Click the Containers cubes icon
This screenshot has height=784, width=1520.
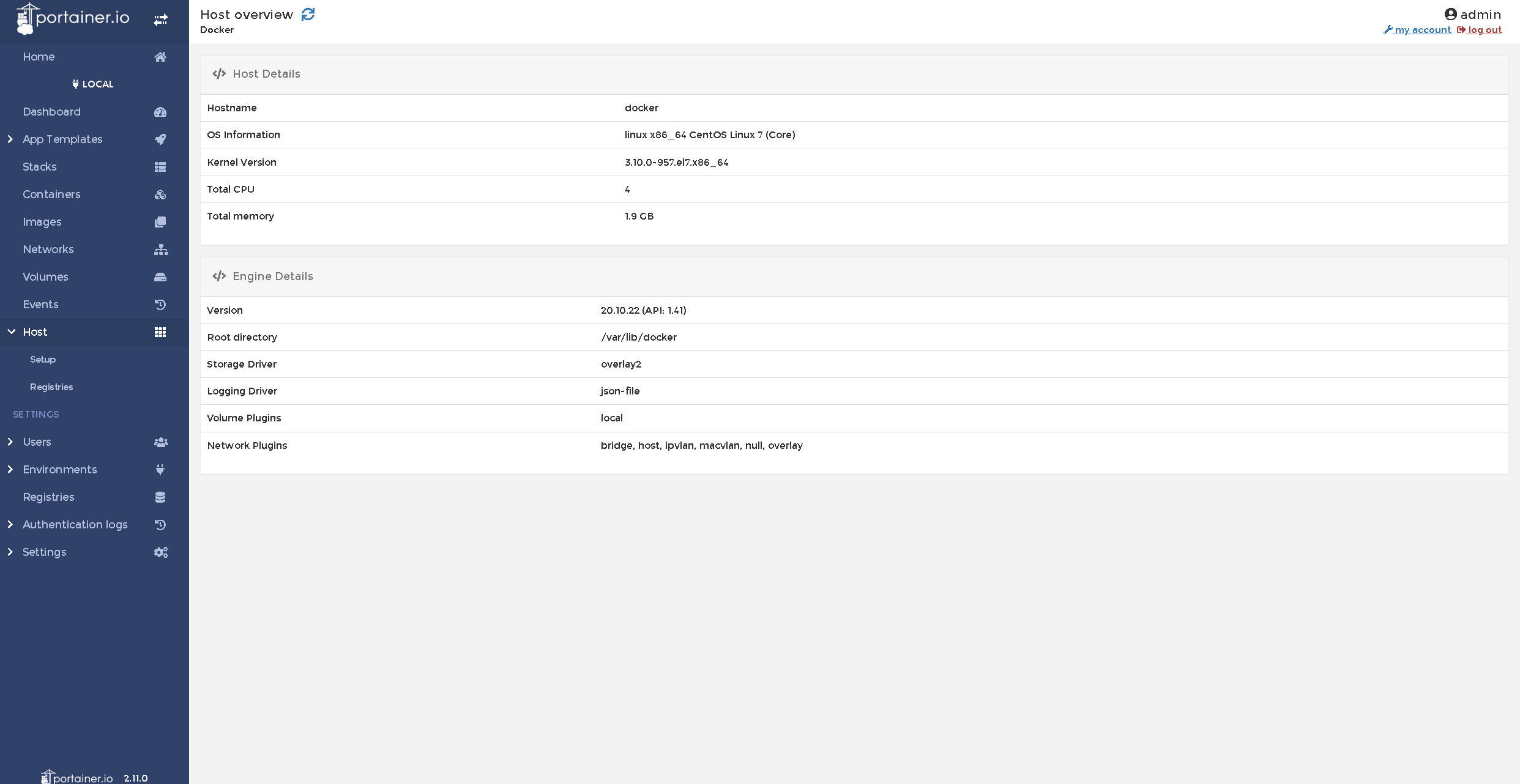160,194
